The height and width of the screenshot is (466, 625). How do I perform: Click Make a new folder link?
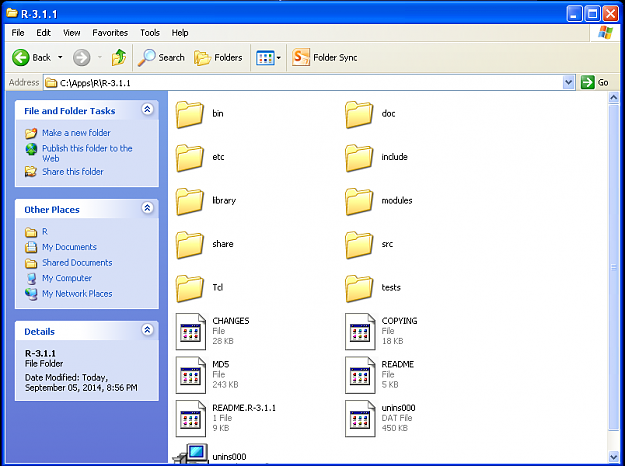coord(77,133)
